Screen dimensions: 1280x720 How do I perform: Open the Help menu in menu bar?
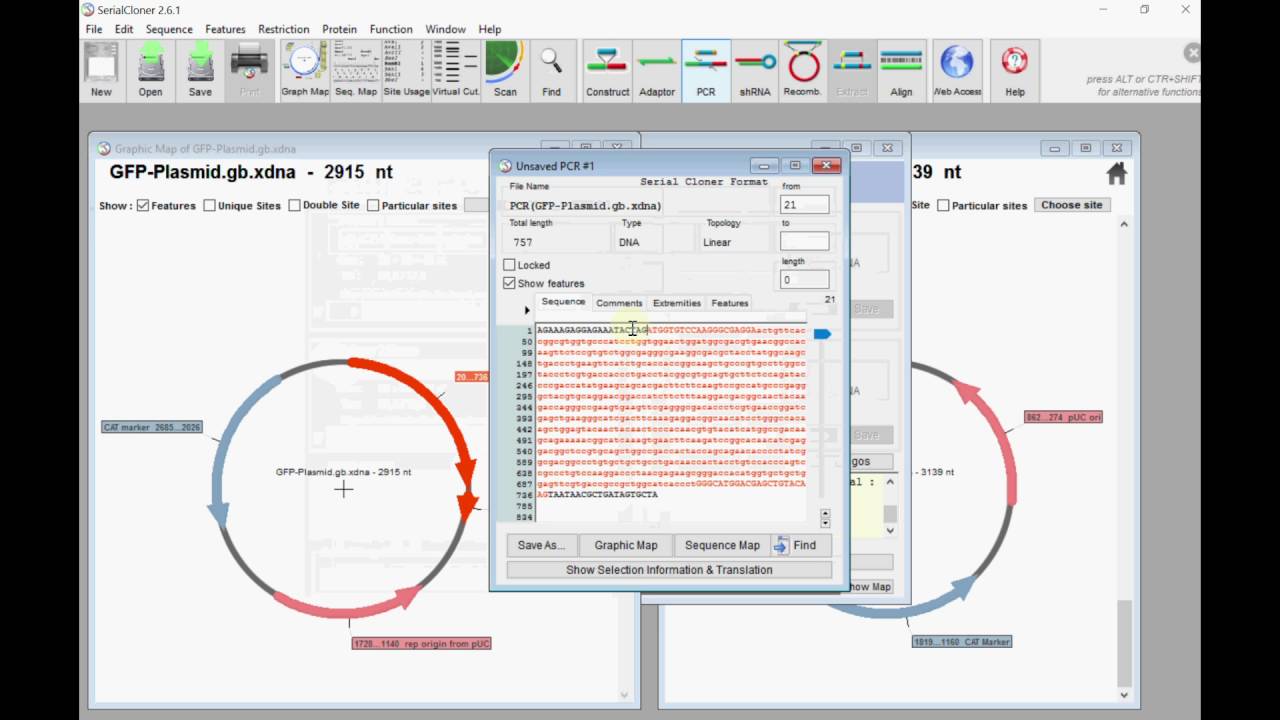click(x=490, y=29)
